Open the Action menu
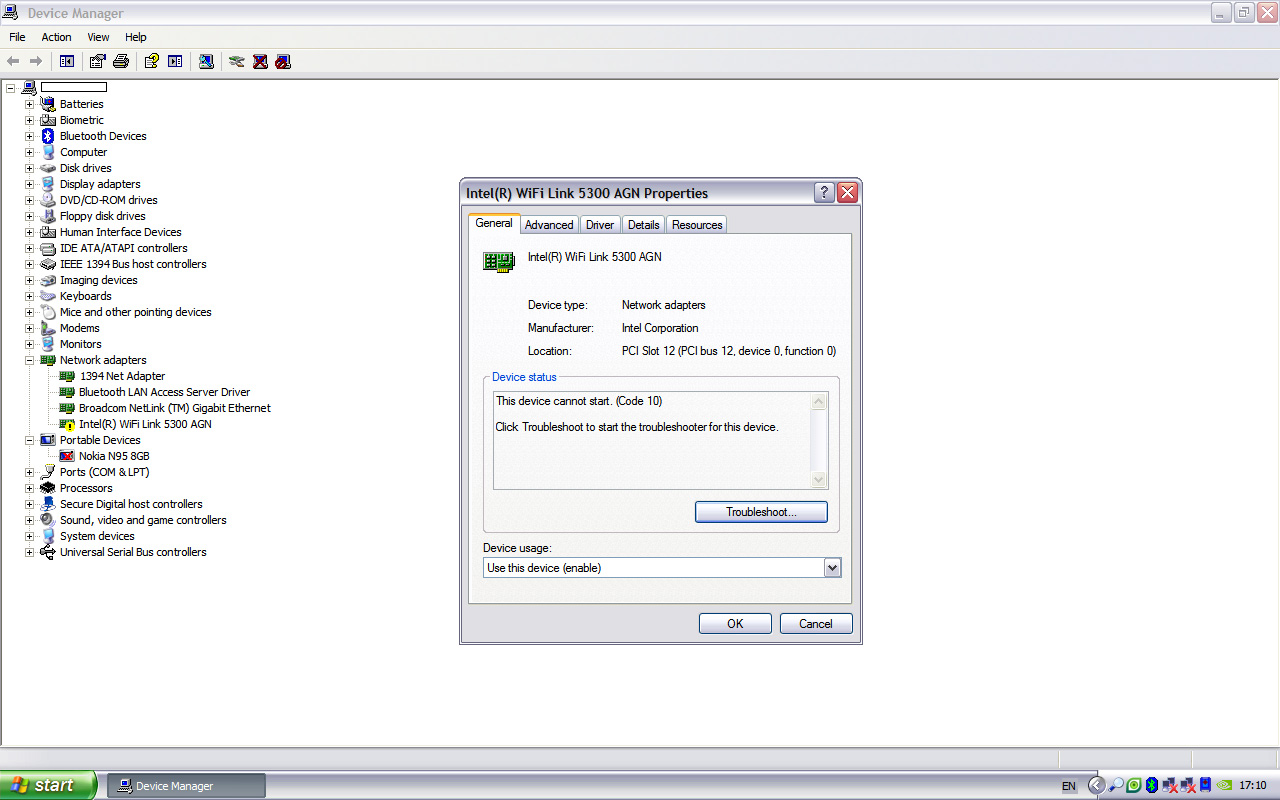 [x=56, y=37]
